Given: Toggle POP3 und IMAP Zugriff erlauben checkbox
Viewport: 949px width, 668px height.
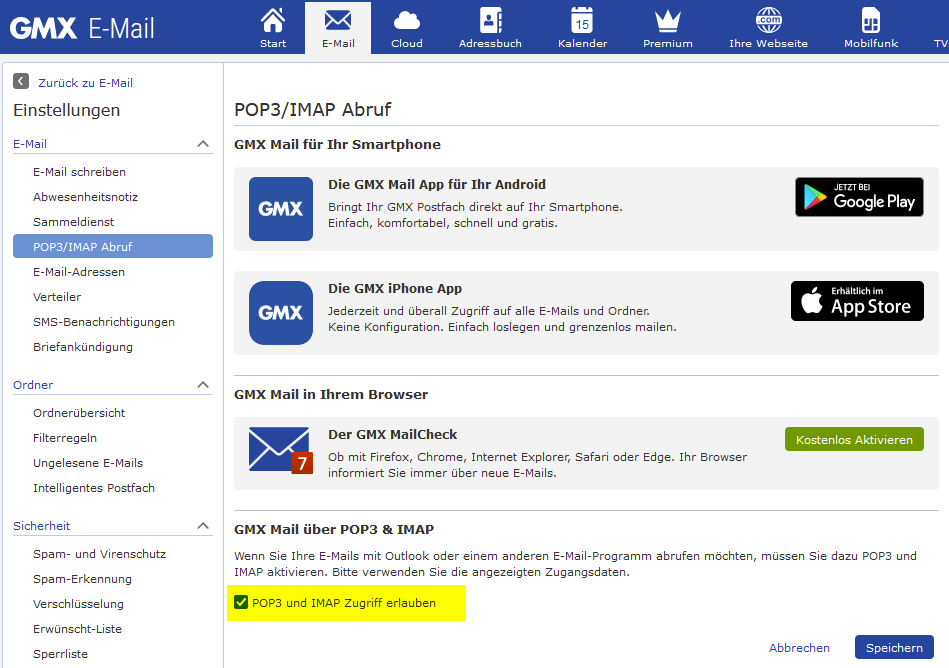Looking at the screenshot, I should pyautogui.click(x=241, y=603).
